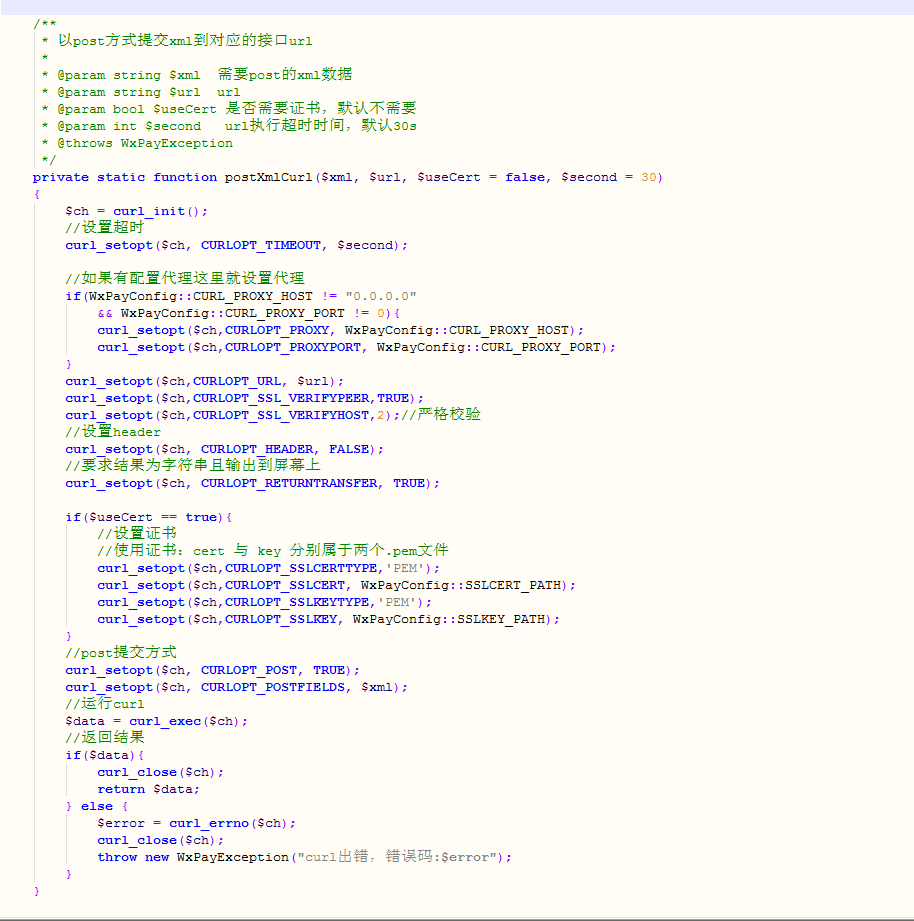The image size is (914, 921).
Task: Click the comment '//返回结果'
Action: point(105,738)
